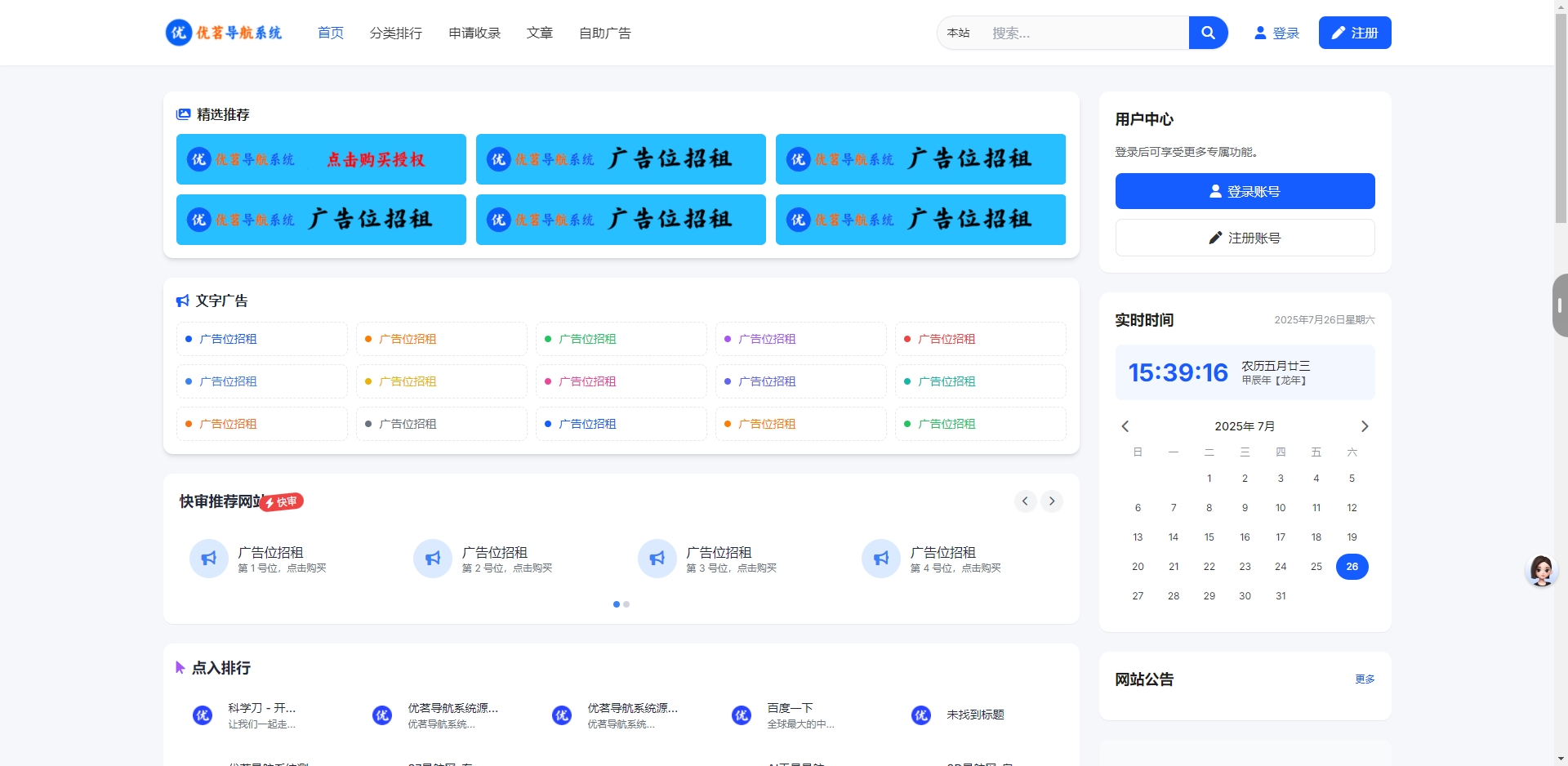
Task: Click the image icon beside 精选推荐
Action: click(182, 114)
